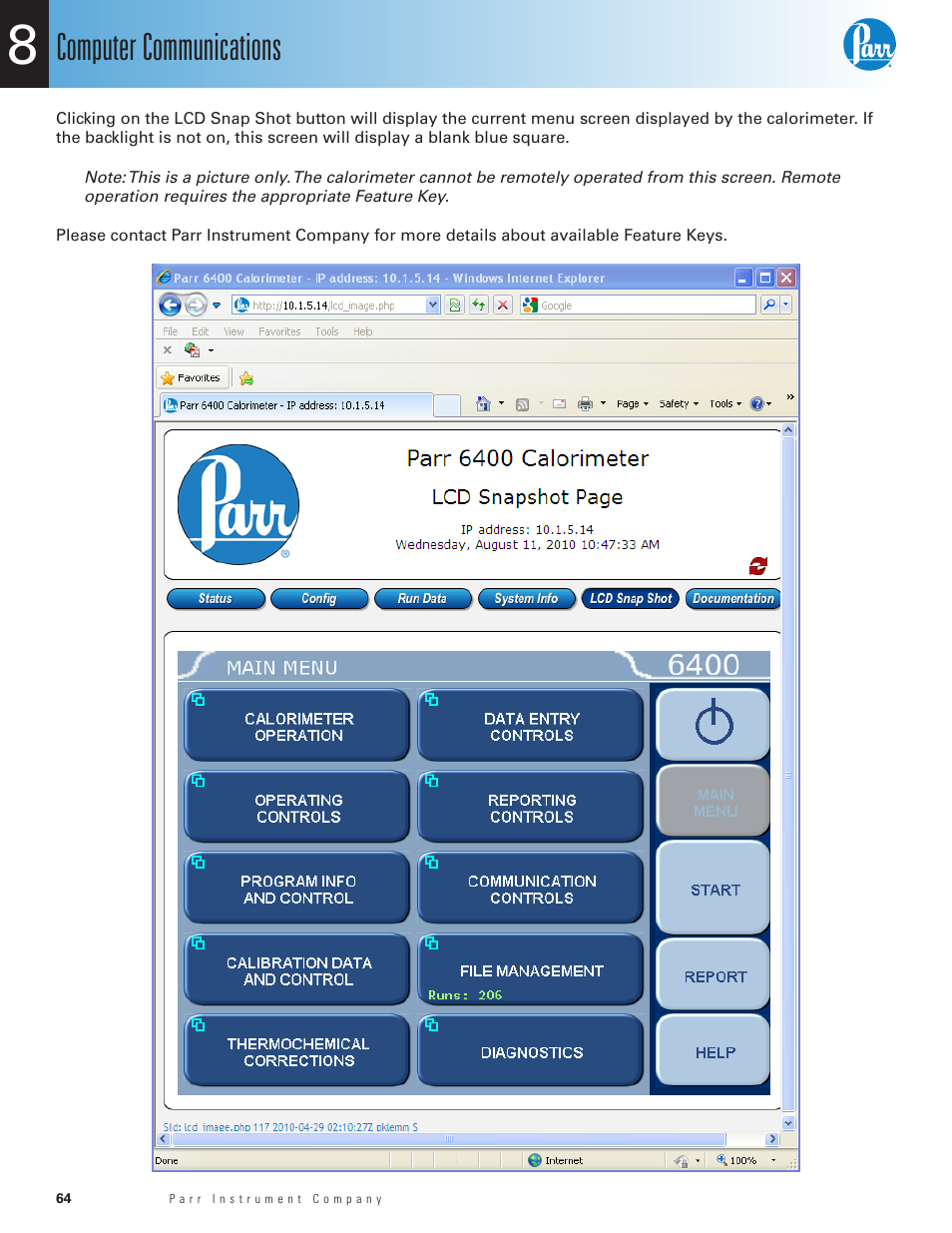Click the browser Forward arrow button
This screenshot has height=1233, width=952.
[196, 305]
